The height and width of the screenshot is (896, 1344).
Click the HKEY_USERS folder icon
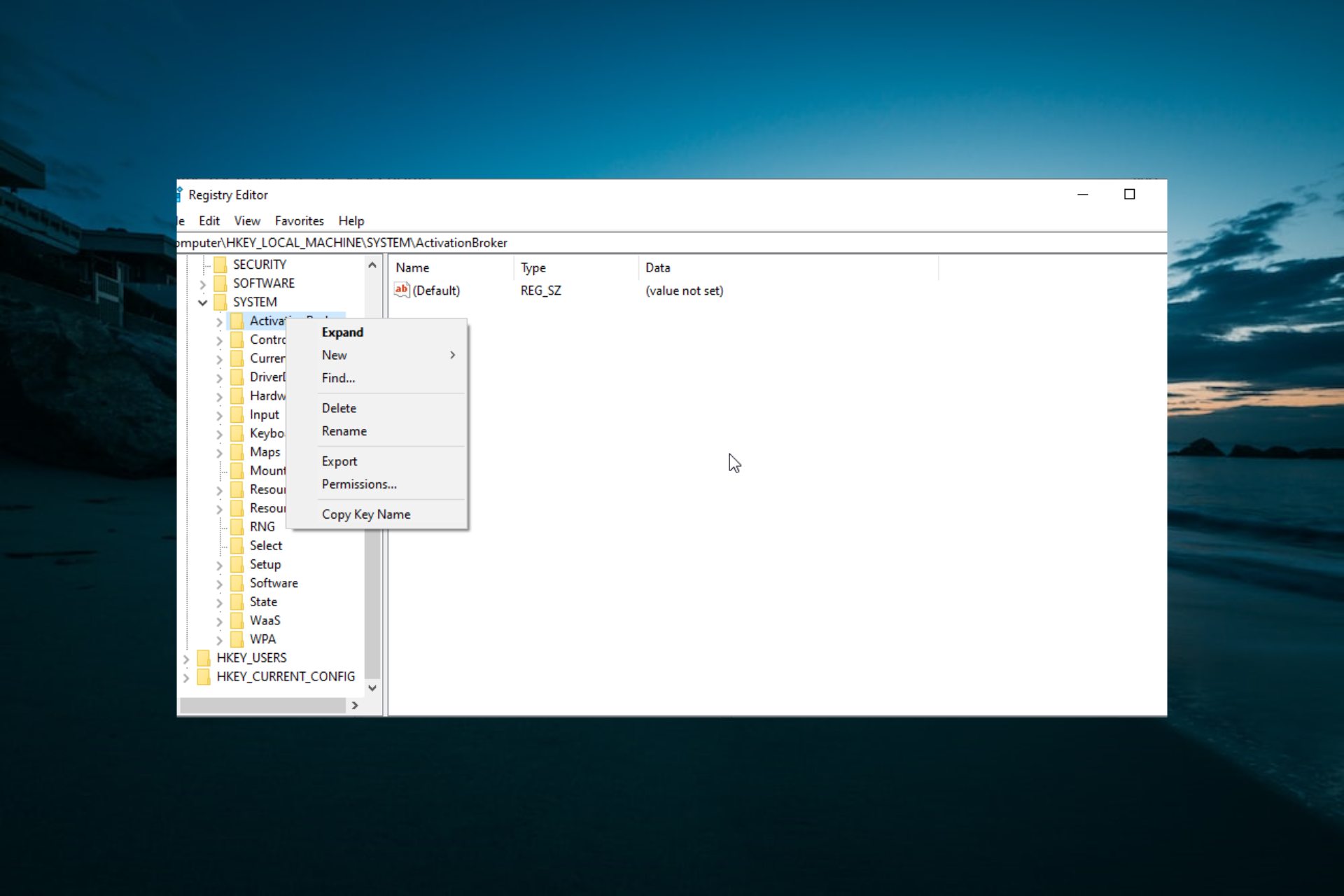204,658
